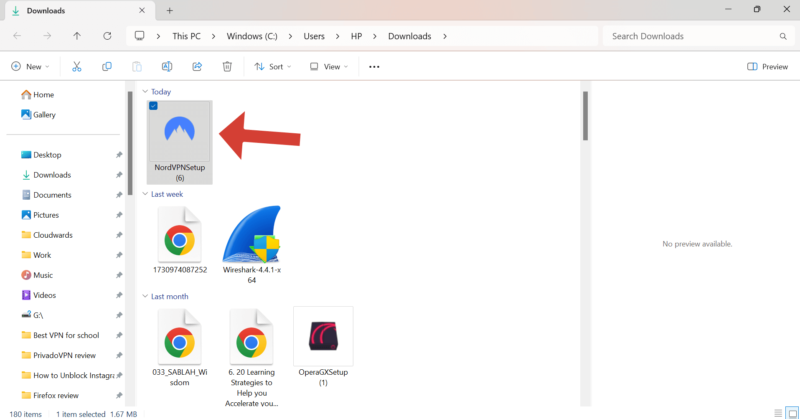Switch to large thumbnails view icon

(792, 413)
